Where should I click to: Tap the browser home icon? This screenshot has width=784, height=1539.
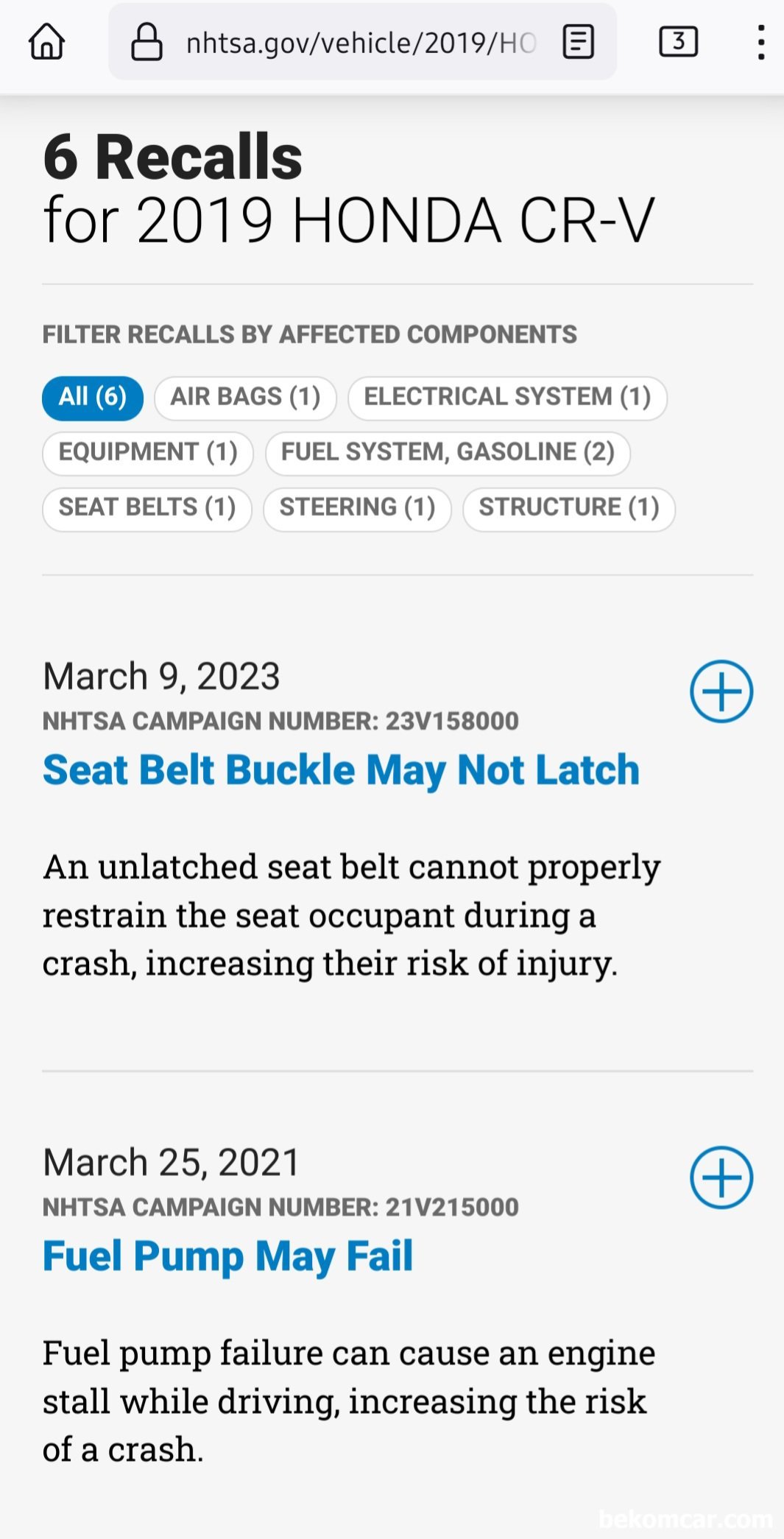[x=47, y=41]
